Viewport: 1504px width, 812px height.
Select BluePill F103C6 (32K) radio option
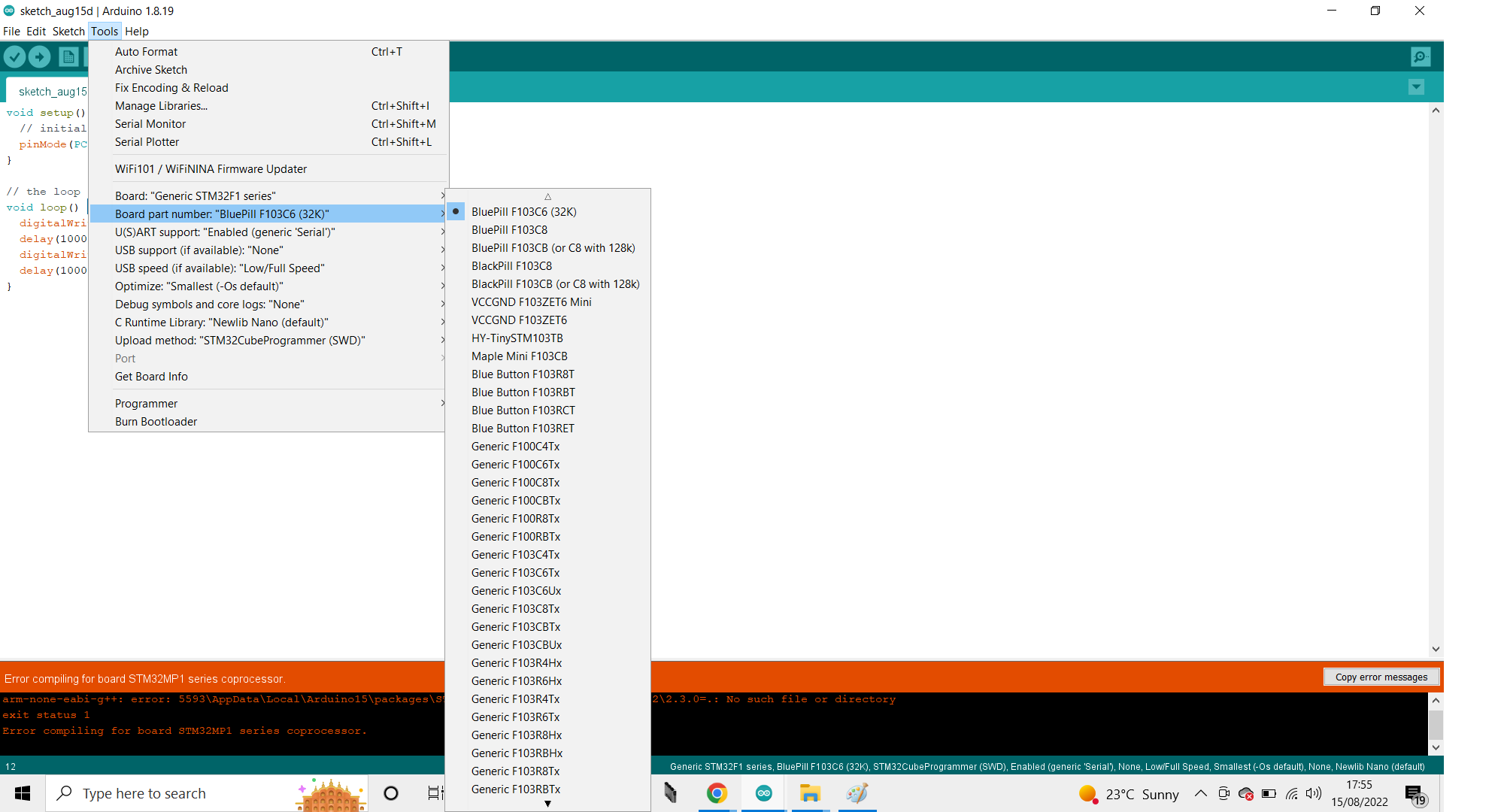tap(547, 212)
